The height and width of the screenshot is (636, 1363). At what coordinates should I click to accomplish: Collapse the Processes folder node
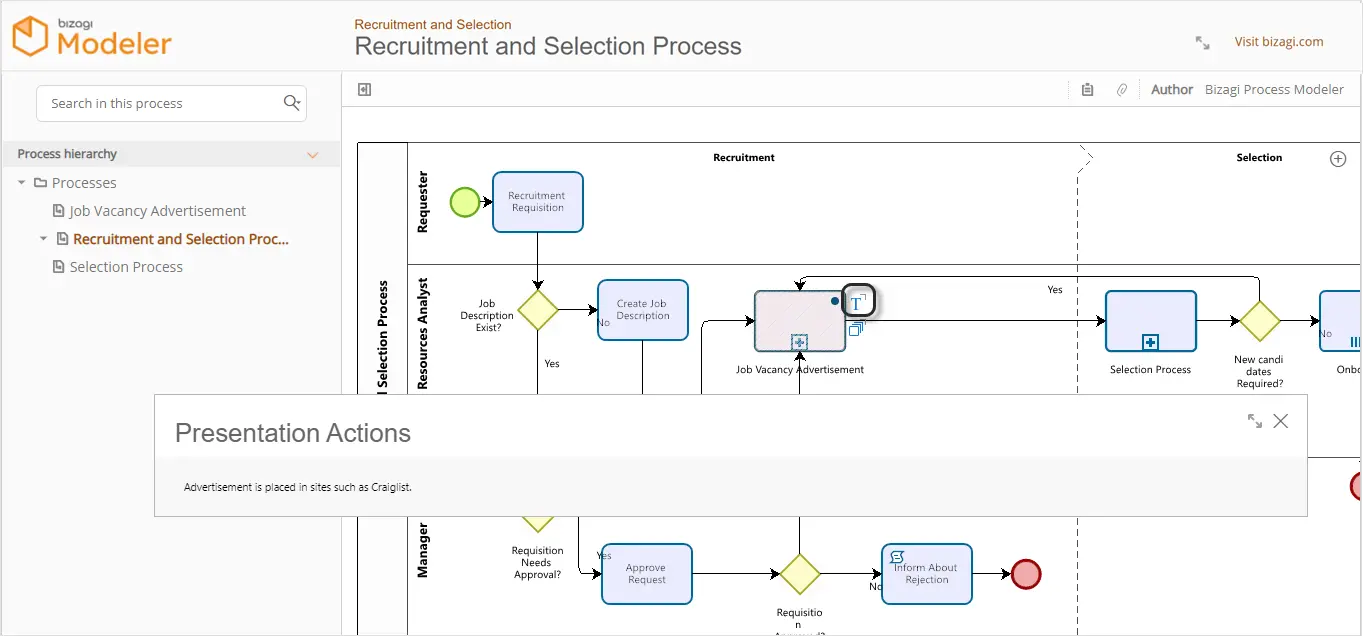(x=22, y=183)
